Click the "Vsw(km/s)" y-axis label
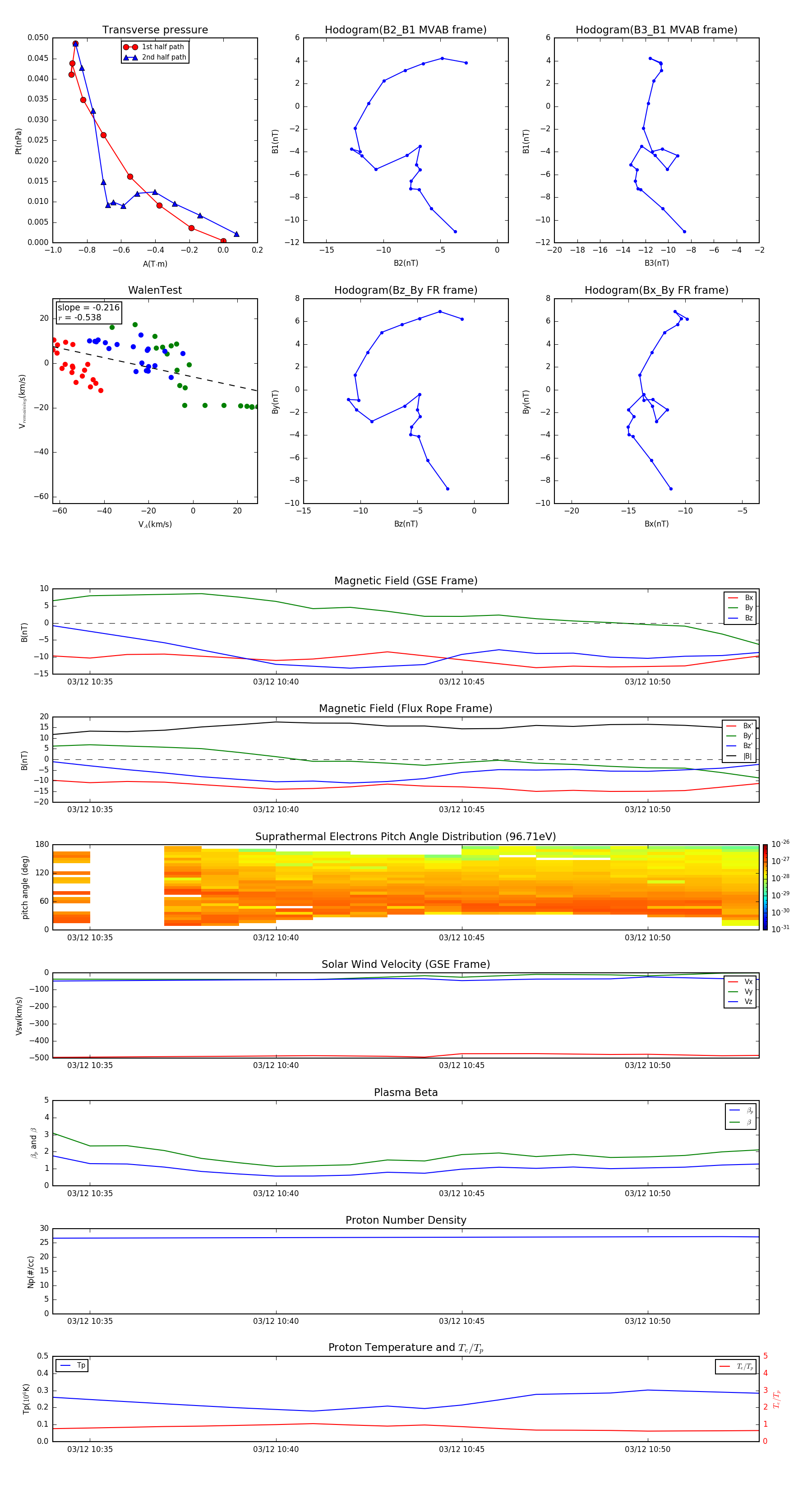Viewport: 812px width, 1489px height. 18,1016
